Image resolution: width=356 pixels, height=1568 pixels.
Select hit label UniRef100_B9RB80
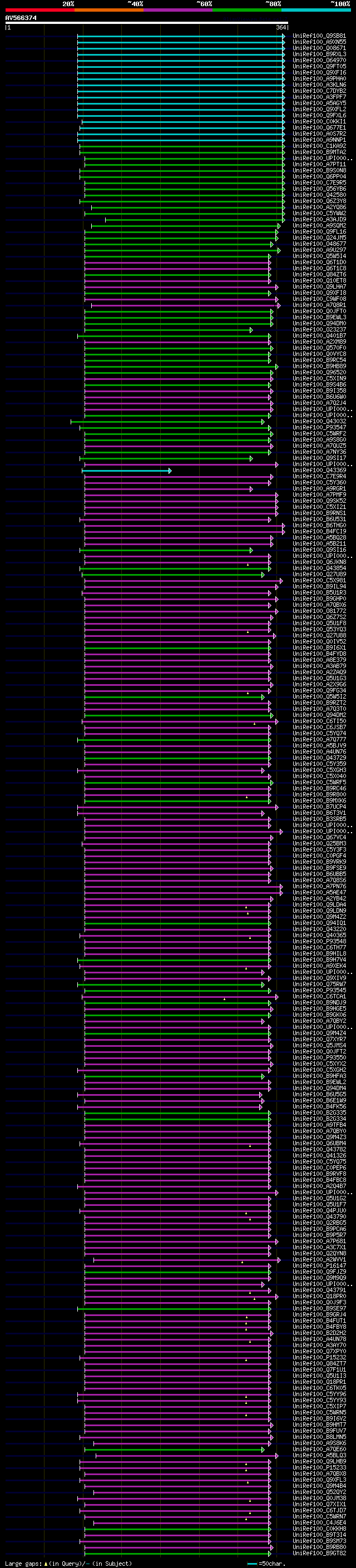319,1546
